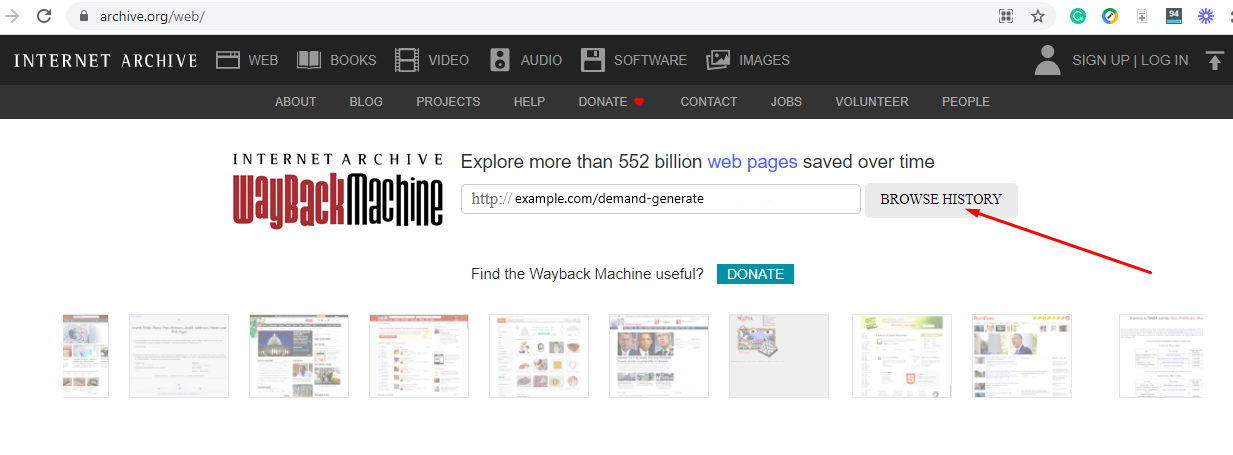
Task: Open the DONATE nav link
Action: (x=603, y=102)
